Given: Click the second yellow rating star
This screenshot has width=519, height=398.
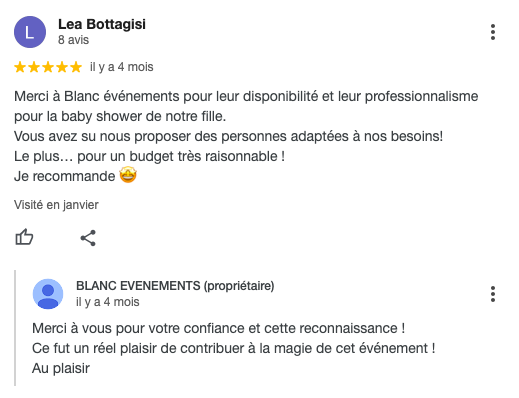Looking at the screenshot, I should pos(34,67).
